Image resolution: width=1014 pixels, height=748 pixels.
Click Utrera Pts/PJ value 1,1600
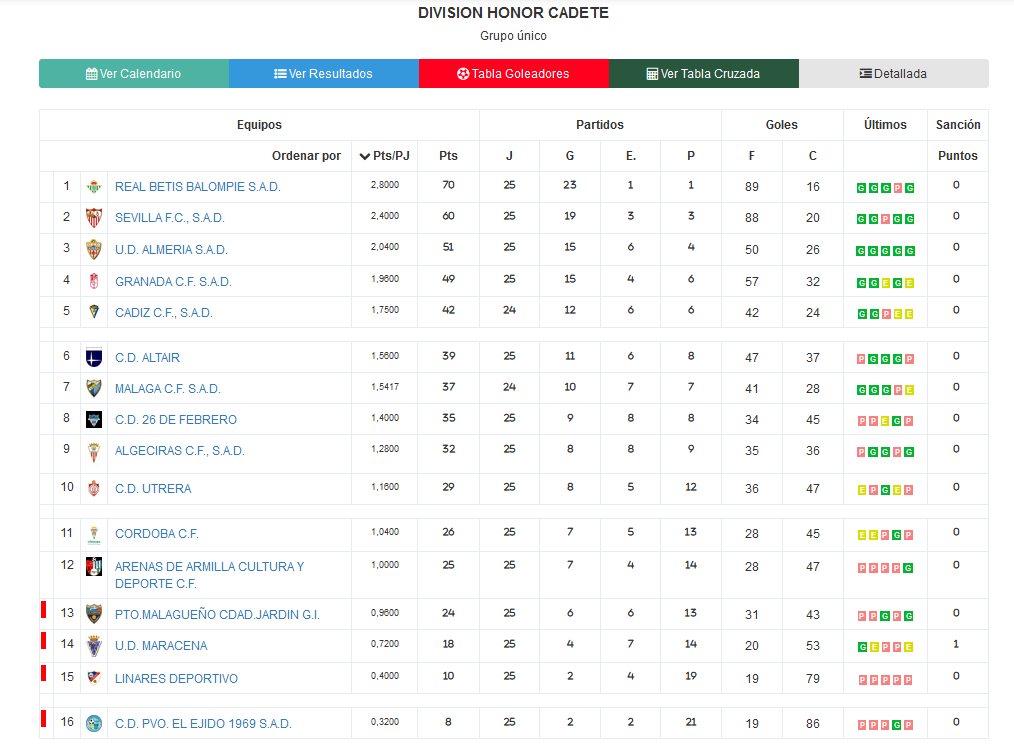(385, 487)
